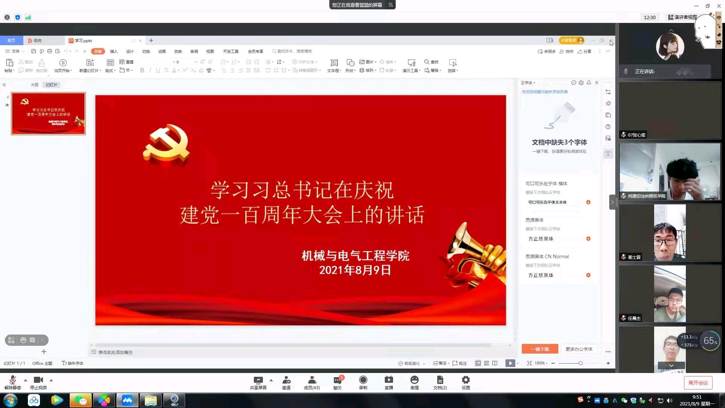Open Invite in meeting toolbar

click(286, 382)
